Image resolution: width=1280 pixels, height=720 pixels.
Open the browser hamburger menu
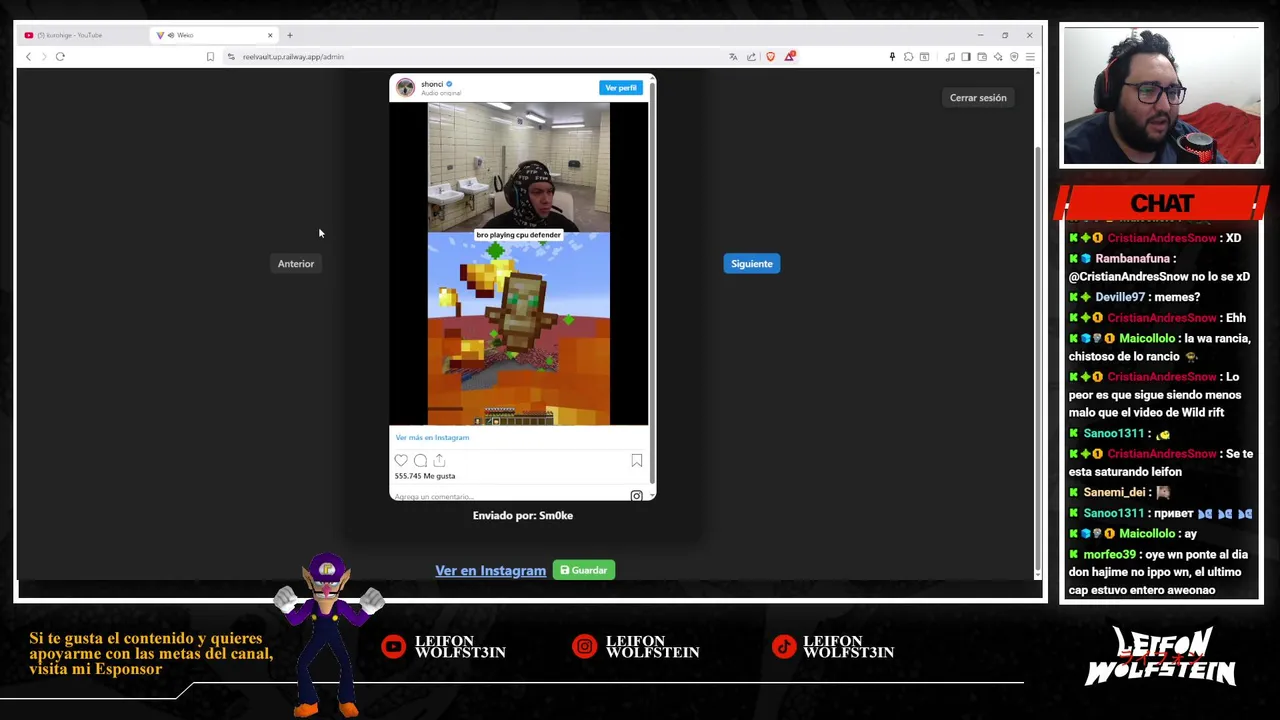point(1030,57)
